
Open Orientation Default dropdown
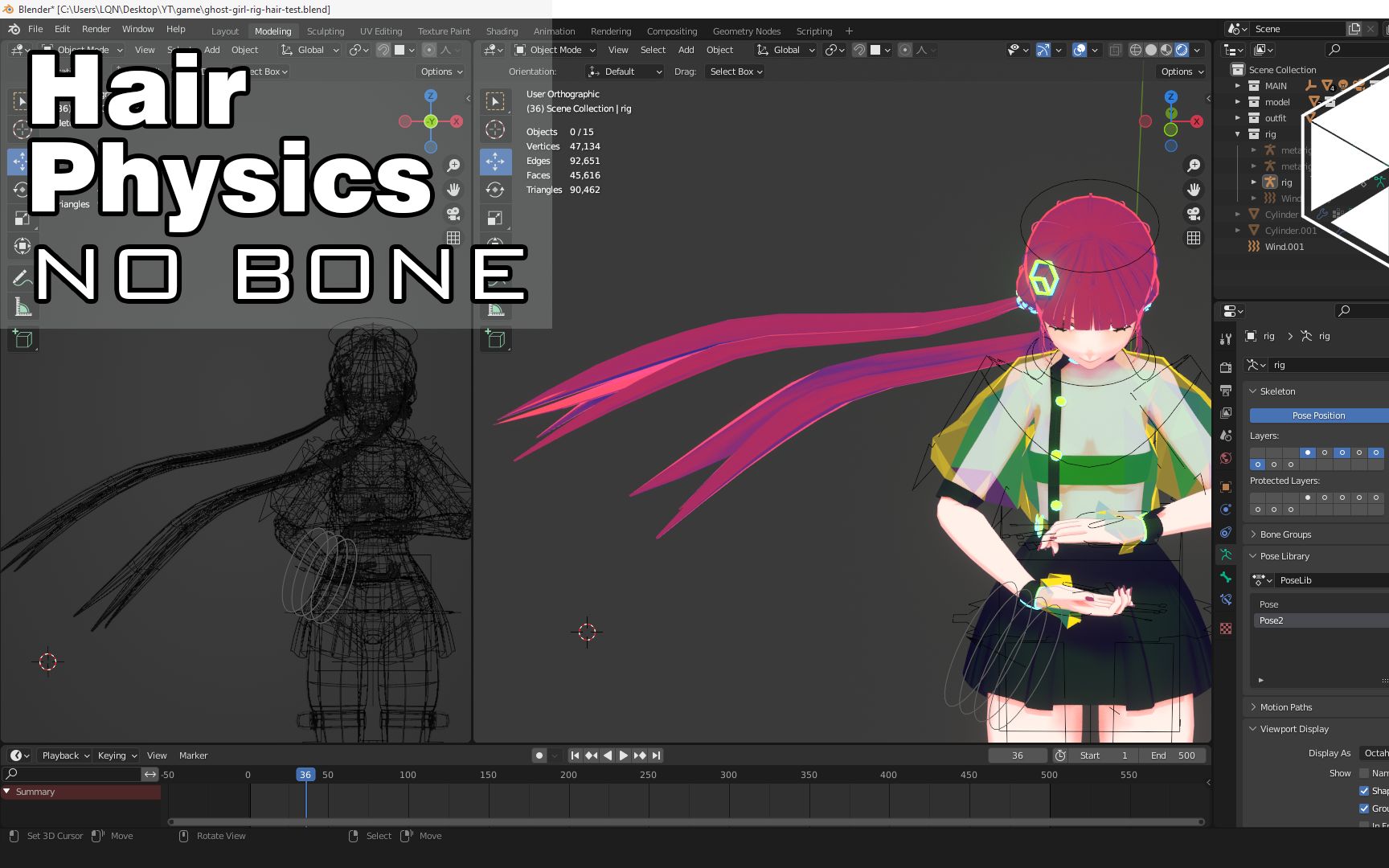[x=625, y=72]
